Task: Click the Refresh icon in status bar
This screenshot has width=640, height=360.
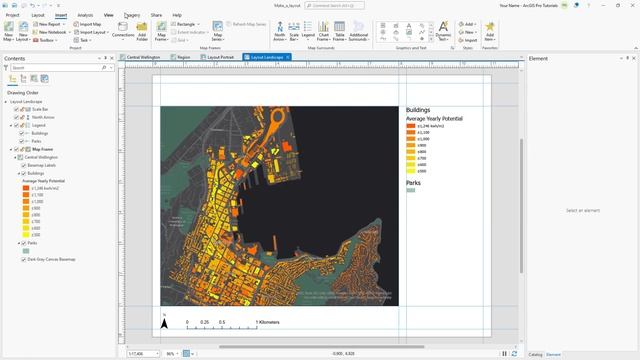Action: click(514, 353)
